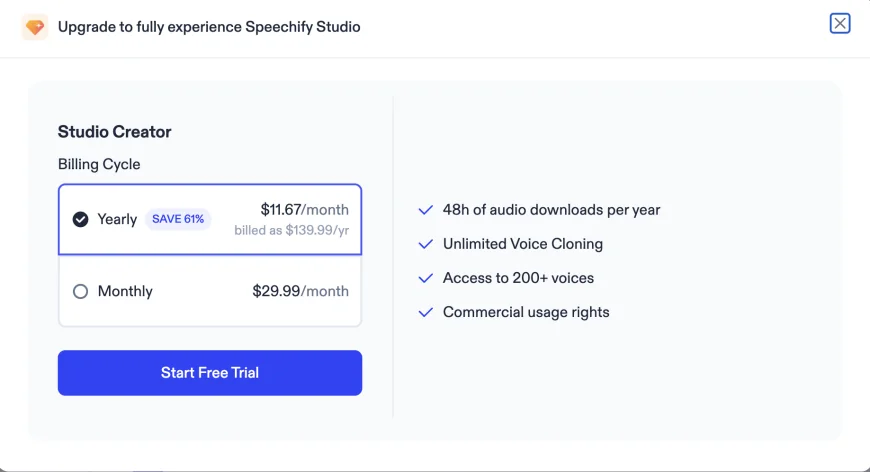Click checkmark beside Access to 200+ voices
870x472 pixels.
424,278
